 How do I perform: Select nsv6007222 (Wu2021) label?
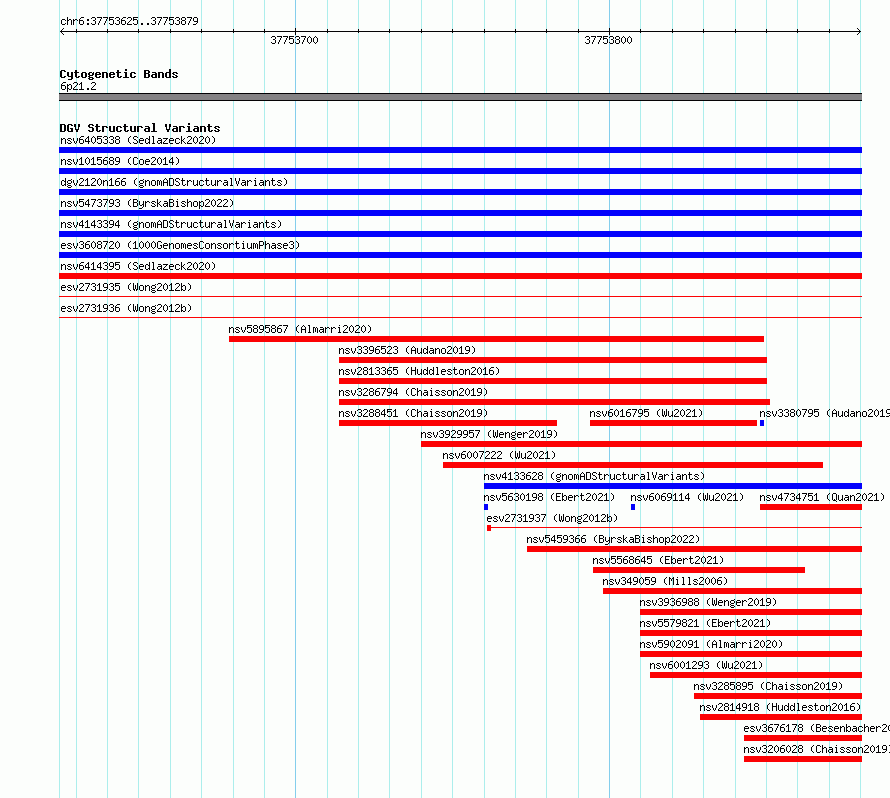pos(499,455)
